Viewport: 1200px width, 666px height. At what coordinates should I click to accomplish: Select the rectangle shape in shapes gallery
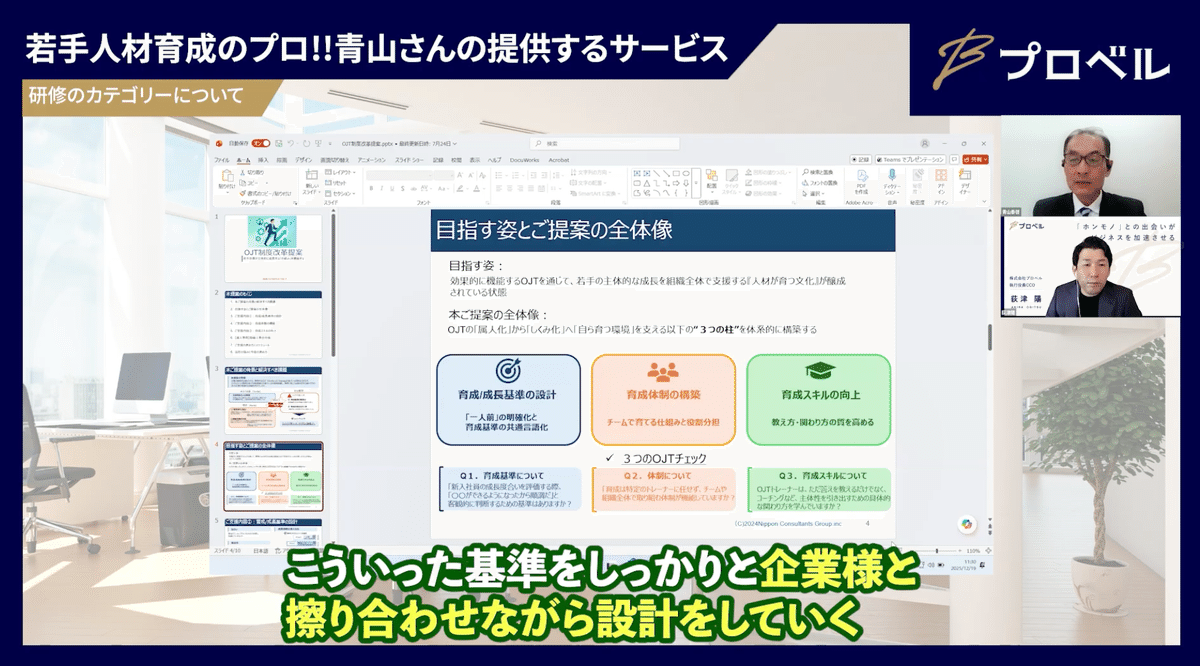point(676,173)
